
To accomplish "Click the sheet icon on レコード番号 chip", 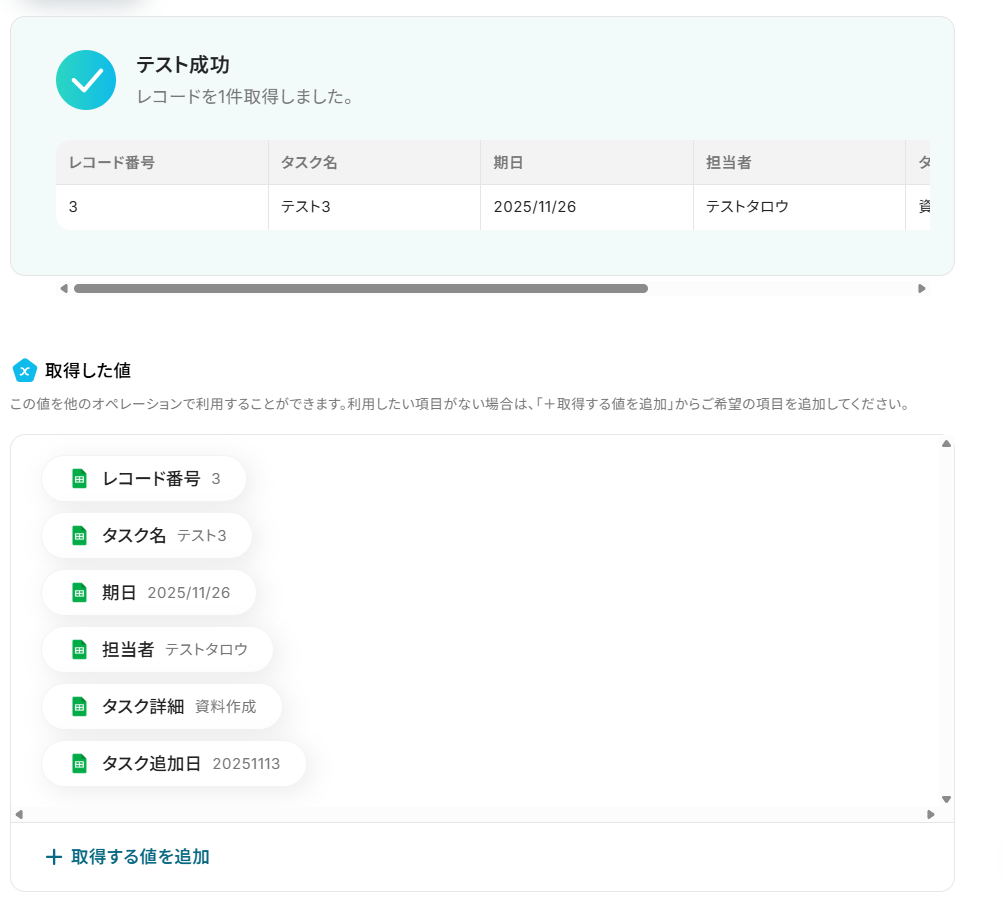I will tap(80, 479).
